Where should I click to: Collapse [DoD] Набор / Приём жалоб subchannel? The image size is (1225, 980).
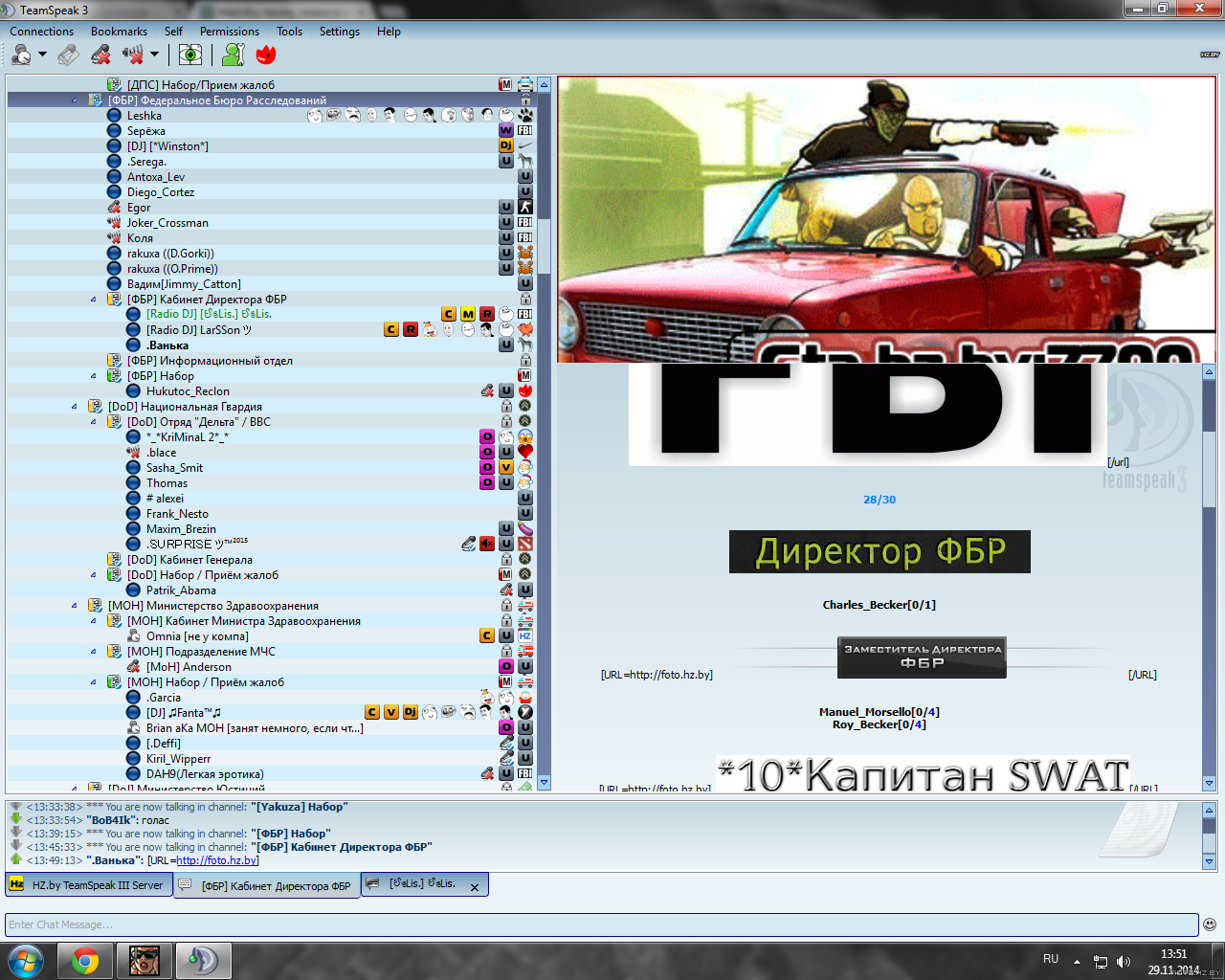coord(94,575)
